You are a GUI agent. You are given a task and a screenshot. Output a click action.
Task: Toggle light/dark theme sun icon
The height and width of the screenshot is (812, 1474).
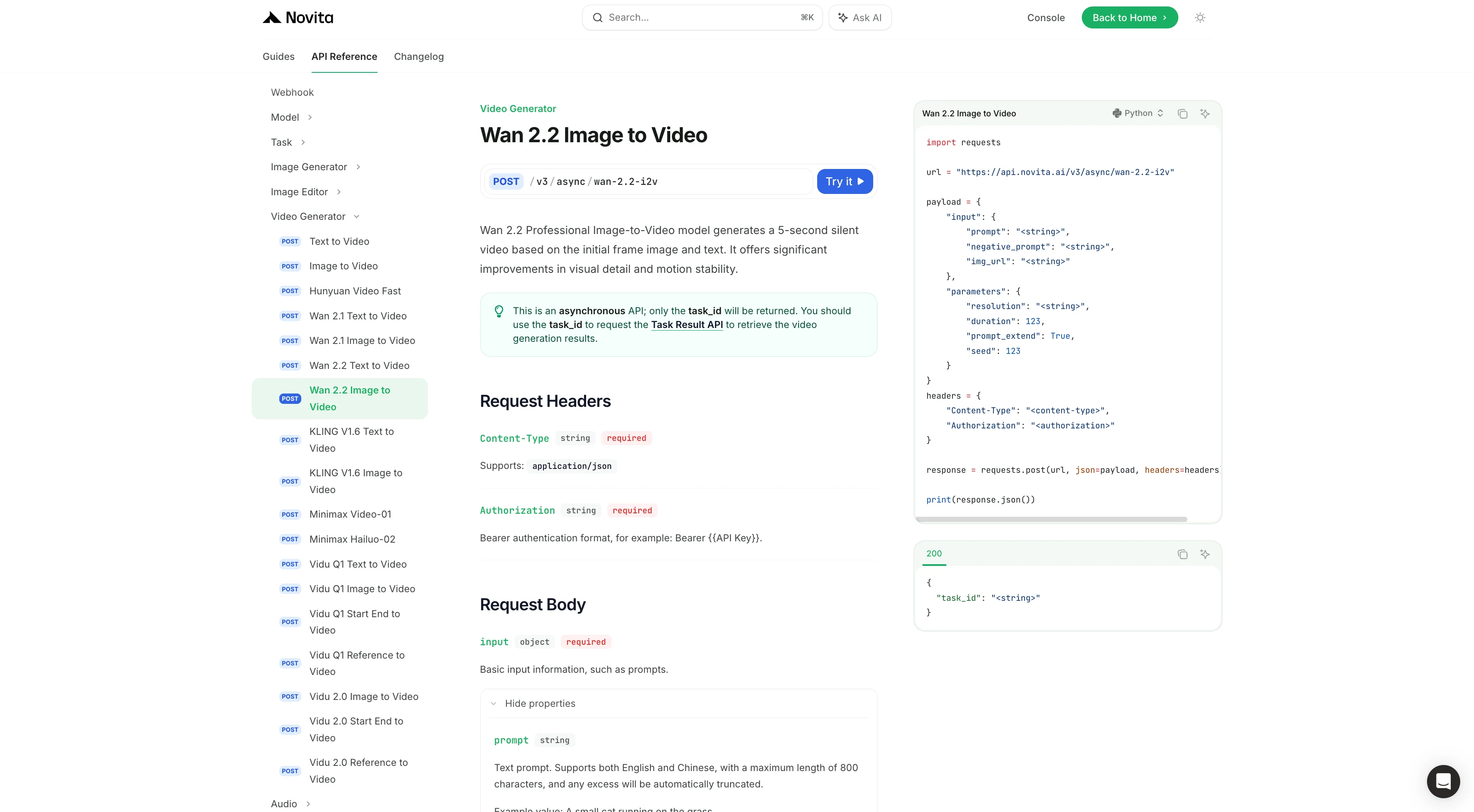pyautogui.click(x=1200, y=18)
